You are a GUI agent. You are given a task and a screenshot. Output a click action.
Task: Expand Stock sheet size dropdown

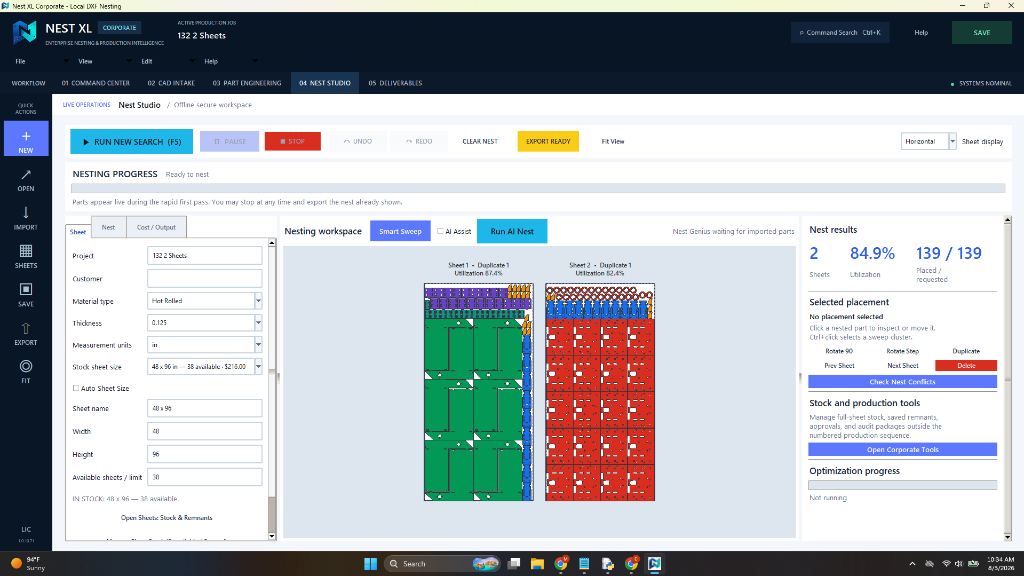point(258,367)
